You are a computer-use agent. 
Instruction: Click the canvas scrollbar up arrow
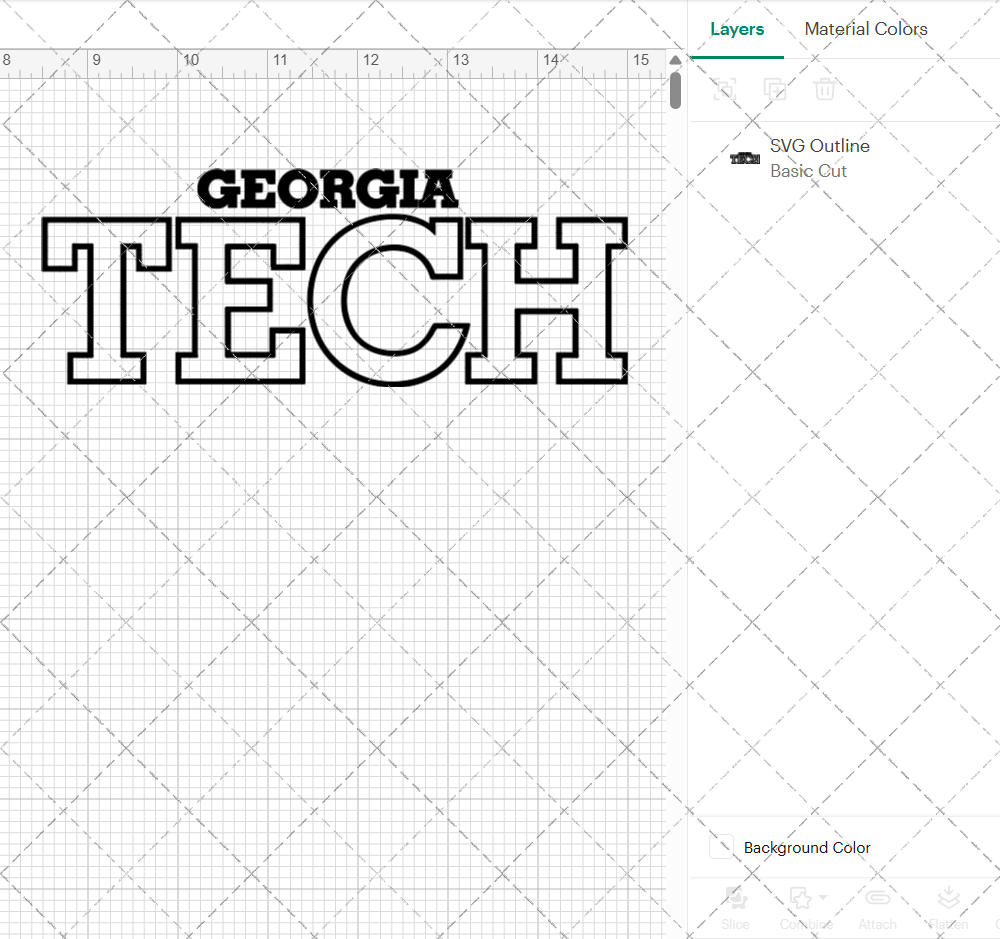675,60
